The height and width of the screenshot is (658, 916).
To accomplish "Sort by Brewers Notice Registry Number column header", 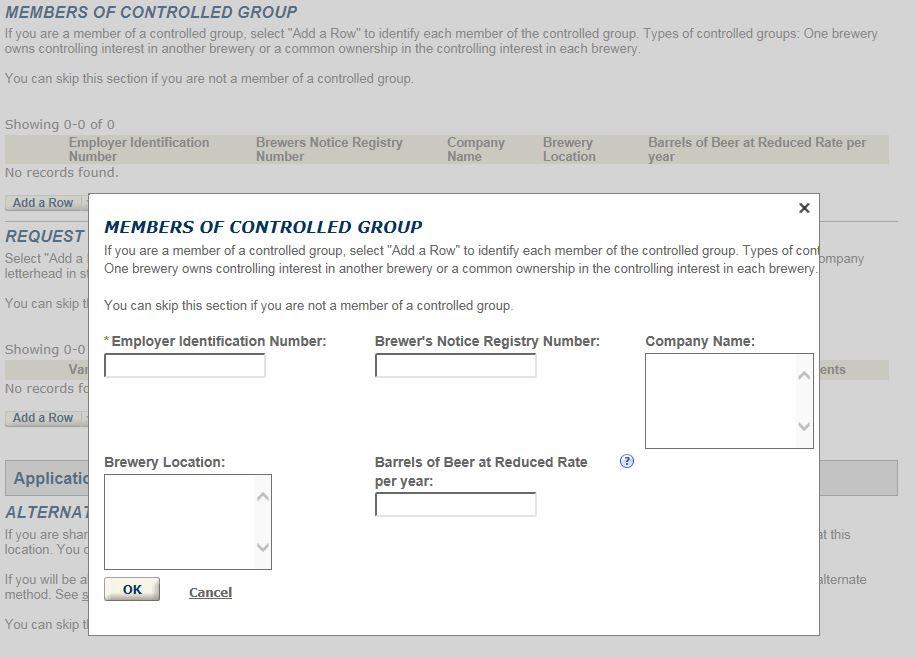I will tap(329, 149).
